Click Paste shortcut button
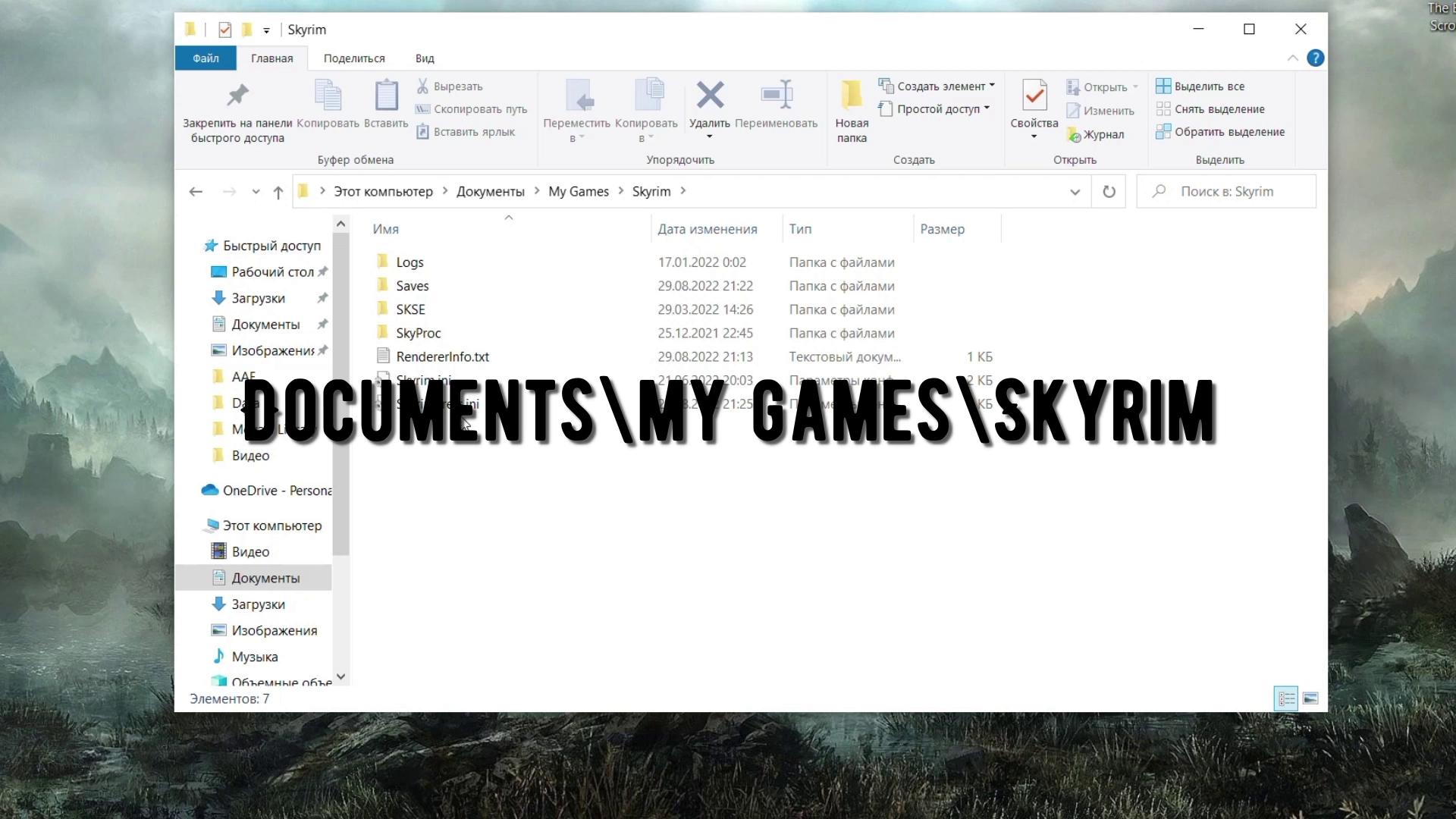1456x819 pixels. [x=466, y=132]
